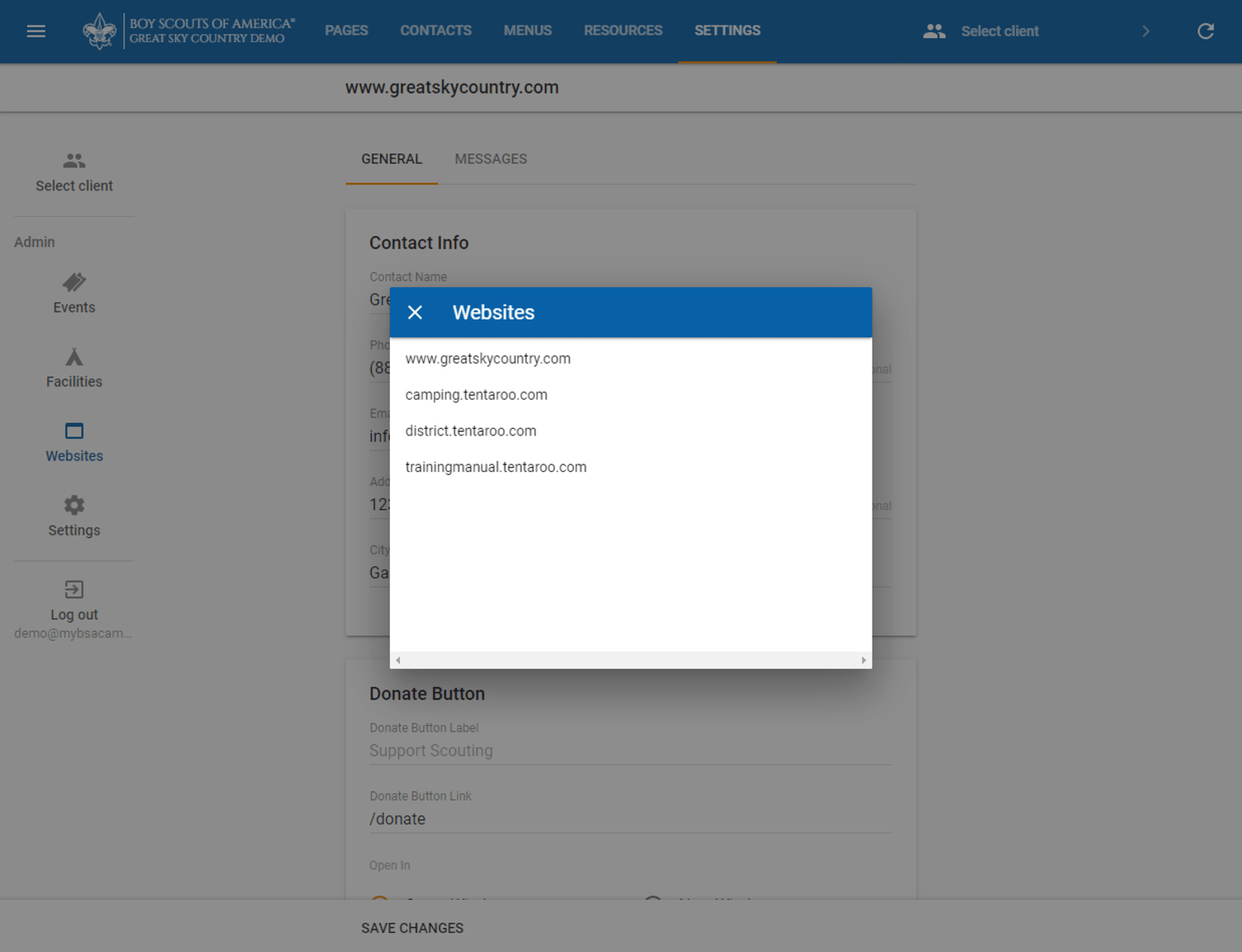Open the SETTINGS menu
This screenshot has height=952, width=1242.
[x=727, y=31]
